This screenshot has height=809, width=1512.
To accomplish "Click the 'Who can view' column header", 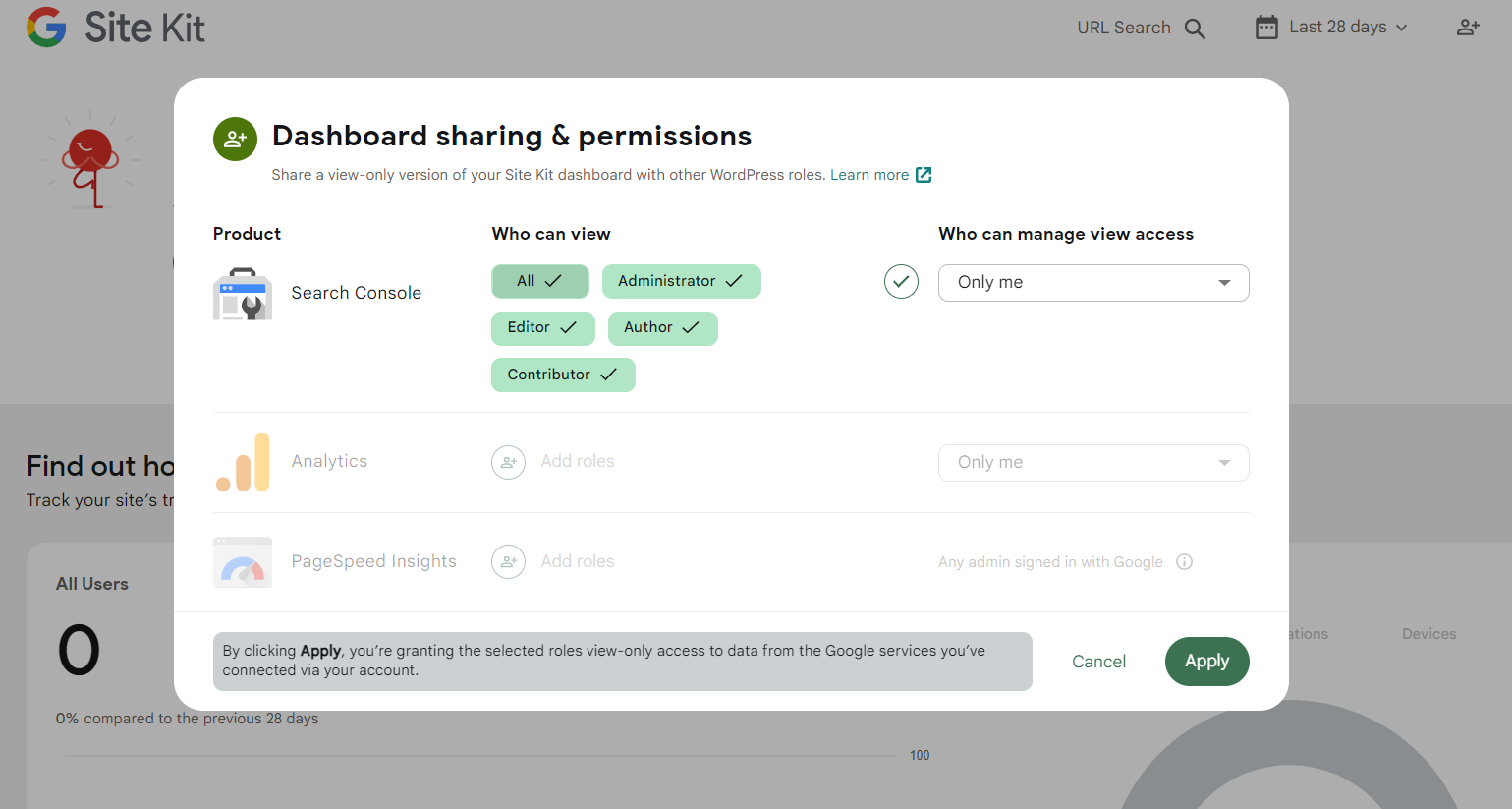I will tap(551, 234).
